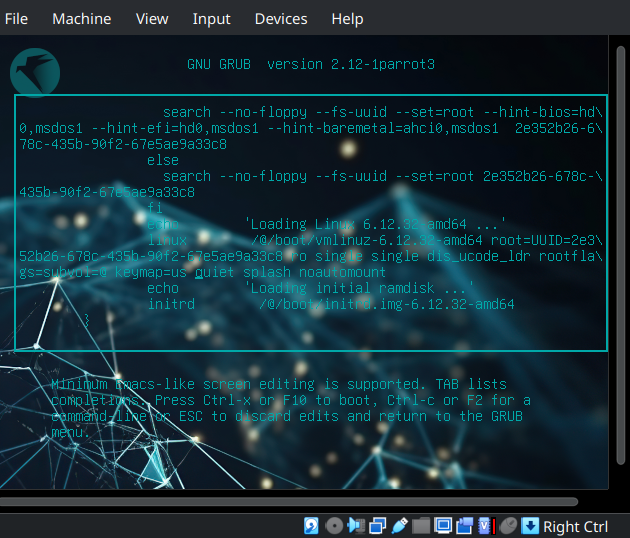The image size is (630, 538).
Task: Click the word 'splash' in the kernel line
Action: click(x=267, y=272)
